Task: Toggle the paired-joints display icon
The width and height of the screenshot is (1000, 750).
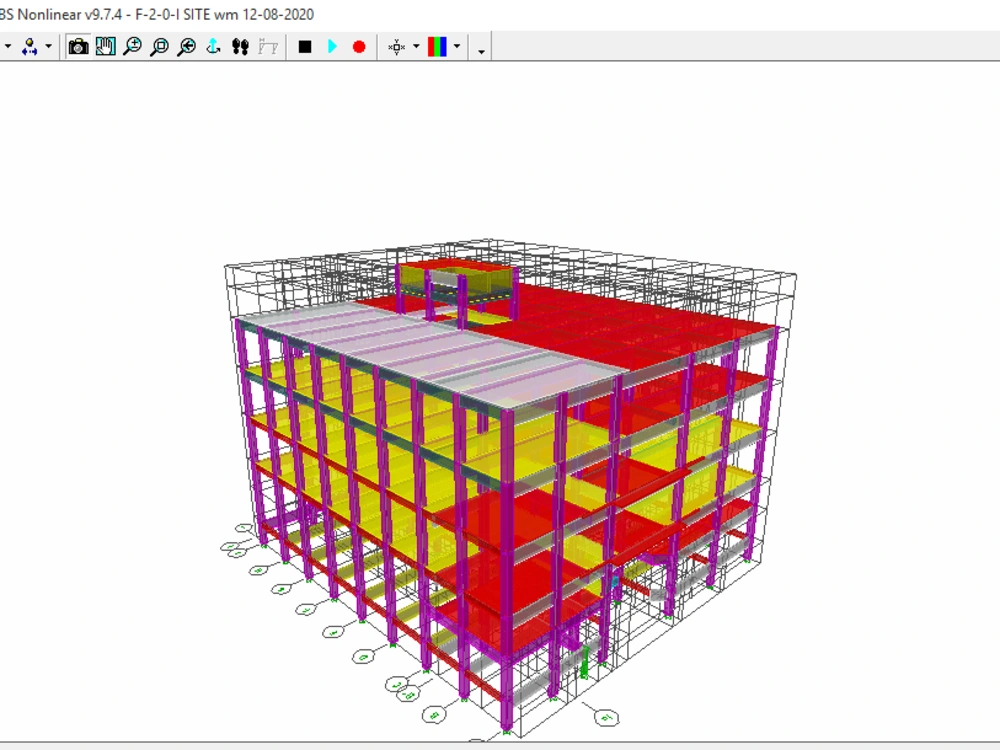Action: (239, 46)
